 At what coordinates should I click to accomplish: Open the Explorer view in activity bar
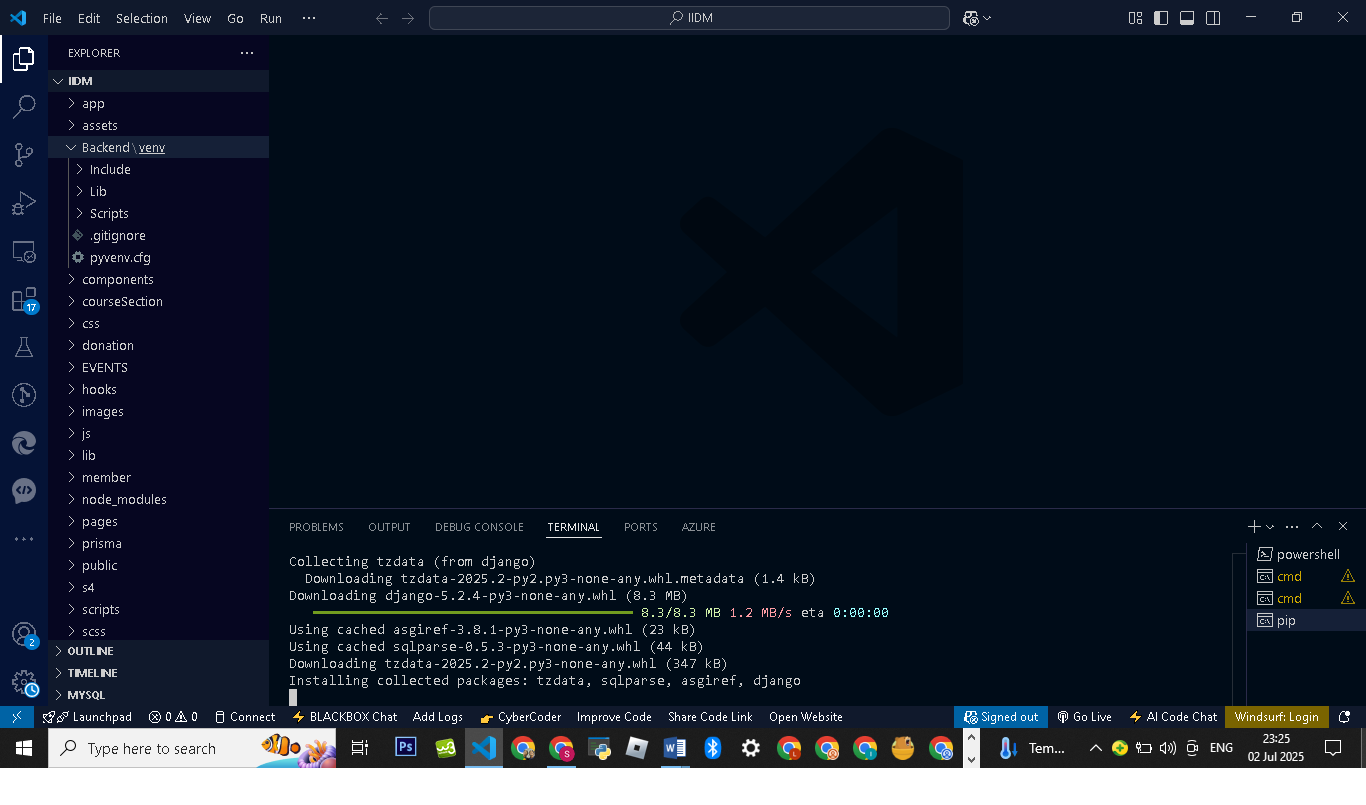24,59
